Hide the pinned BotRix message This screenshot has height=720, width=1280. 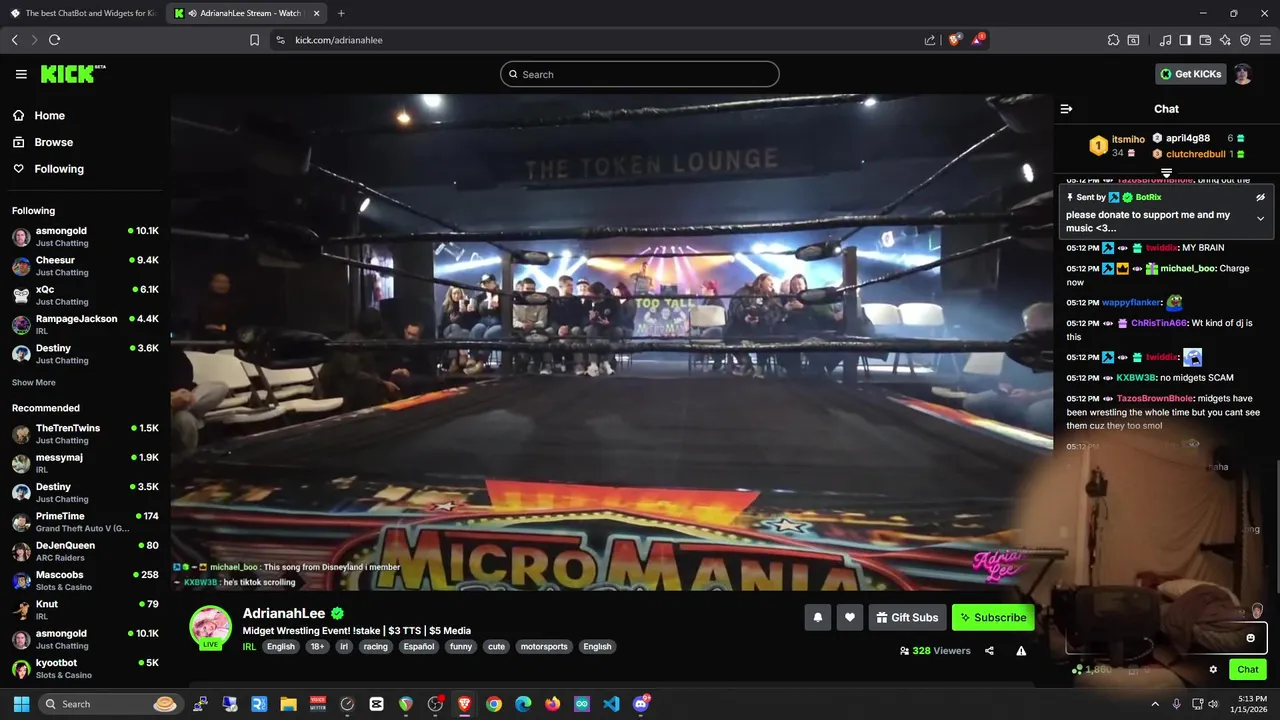1260,197
